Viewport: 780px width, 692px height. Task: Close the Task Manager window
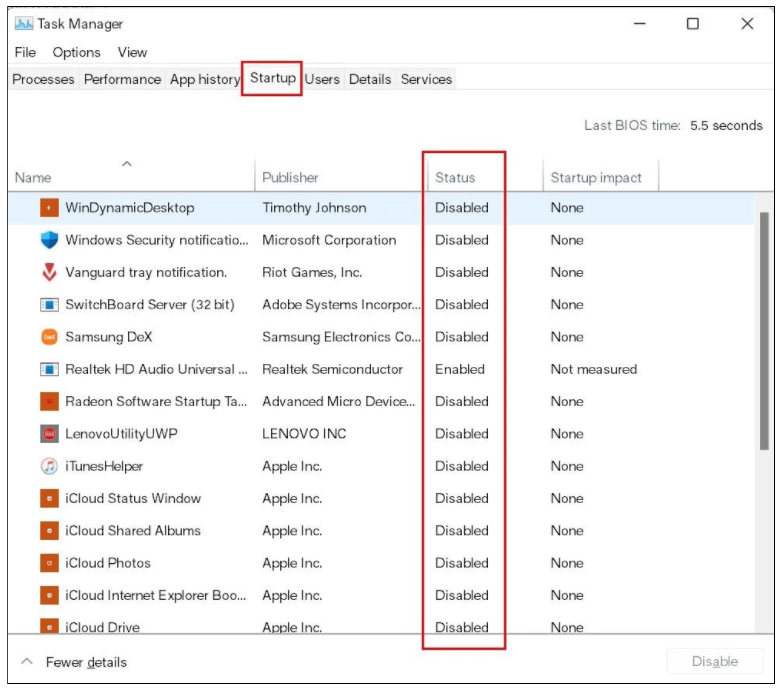tap(747, 23)
